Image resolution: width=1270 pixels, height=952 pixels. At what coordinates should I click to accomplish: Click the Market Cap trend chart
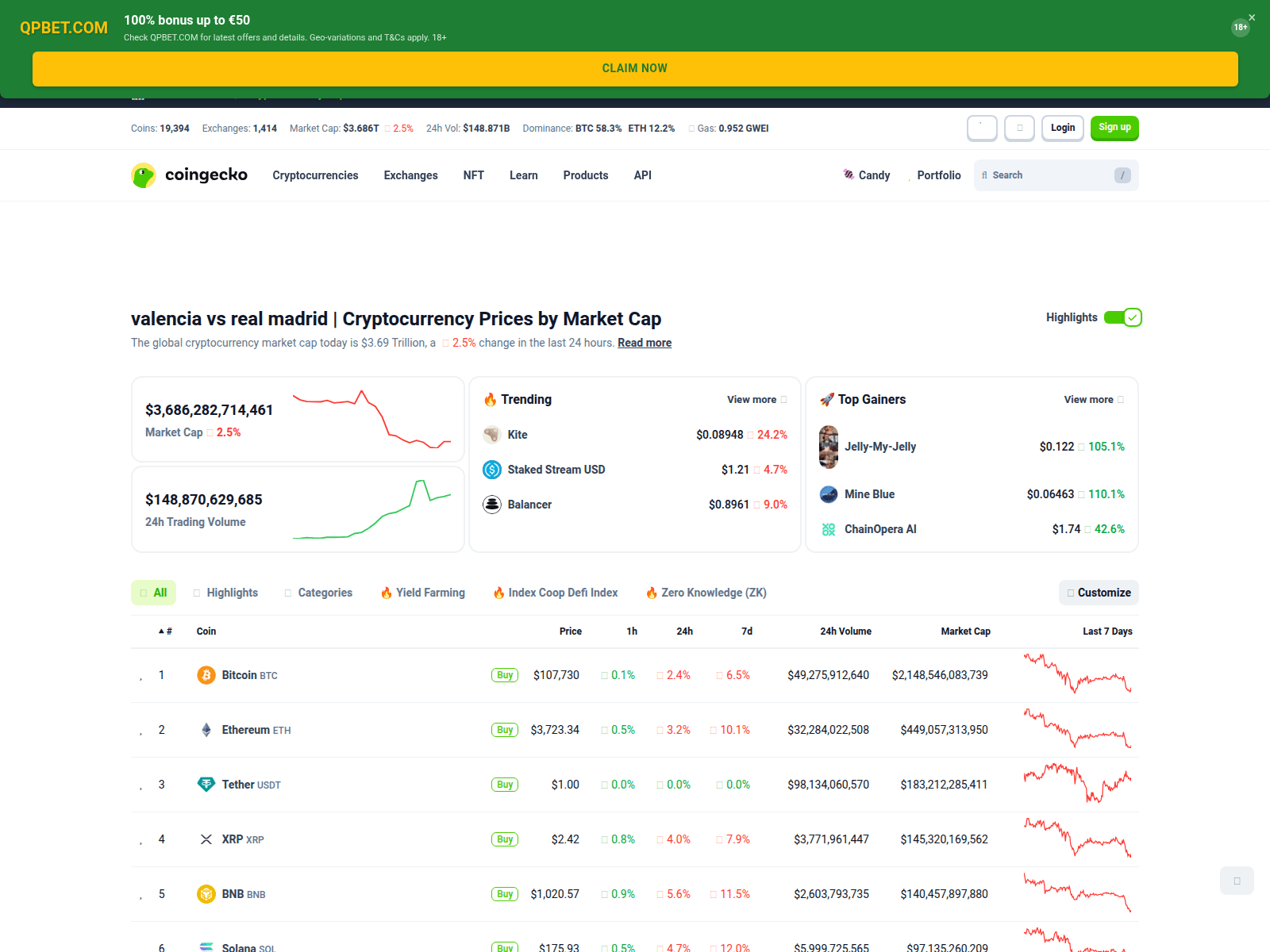[371, 420]
